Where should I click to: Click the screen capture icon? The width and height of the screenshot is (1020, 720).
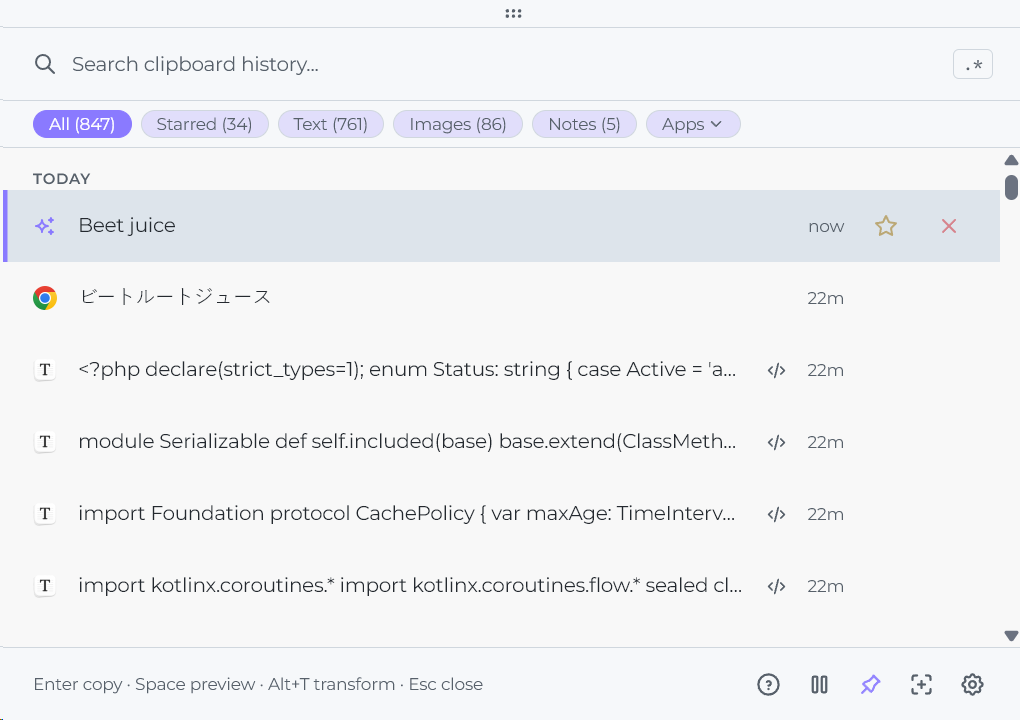[921, 685]
